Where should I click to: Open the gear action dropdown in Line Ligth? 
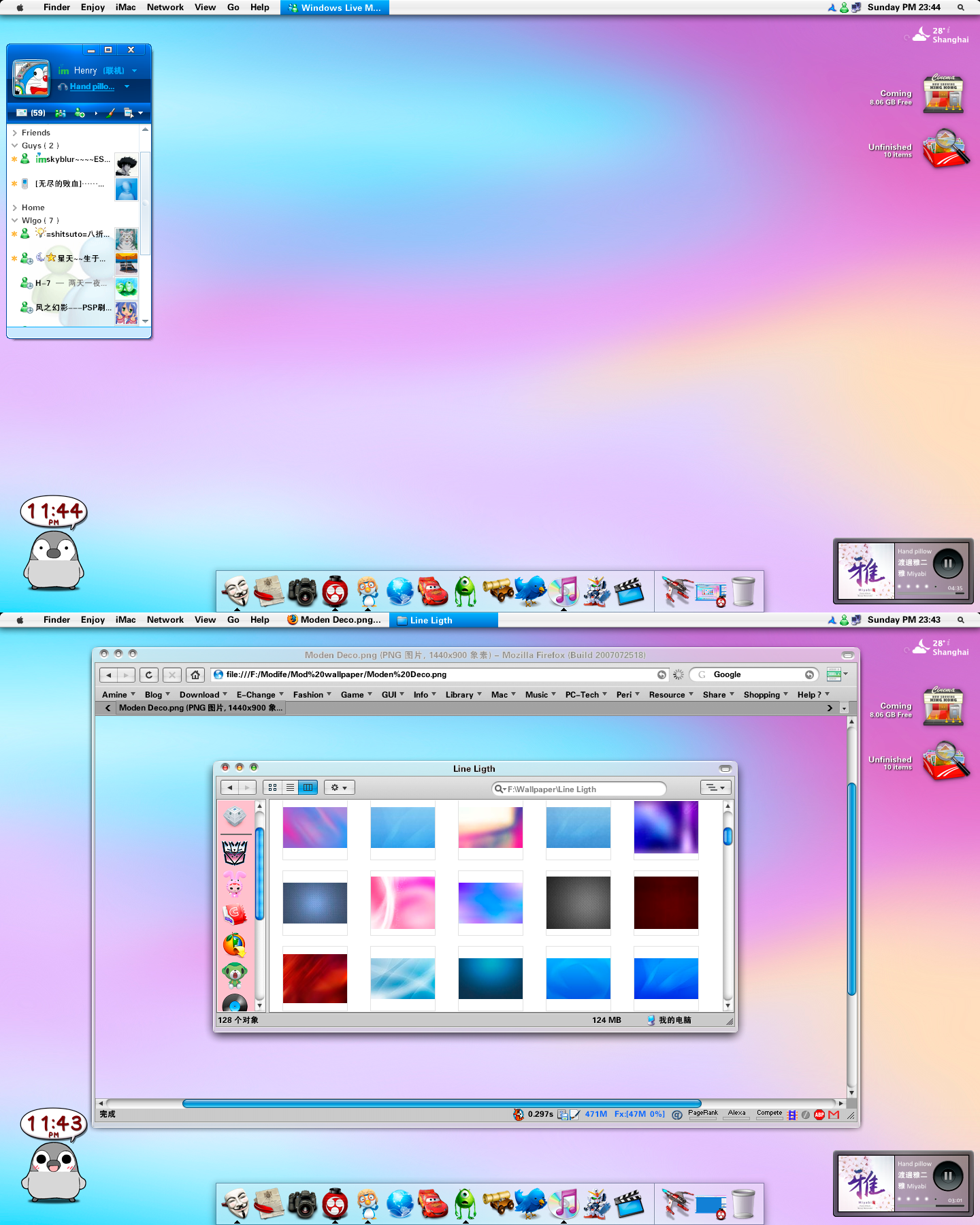[x=339, y=787]
